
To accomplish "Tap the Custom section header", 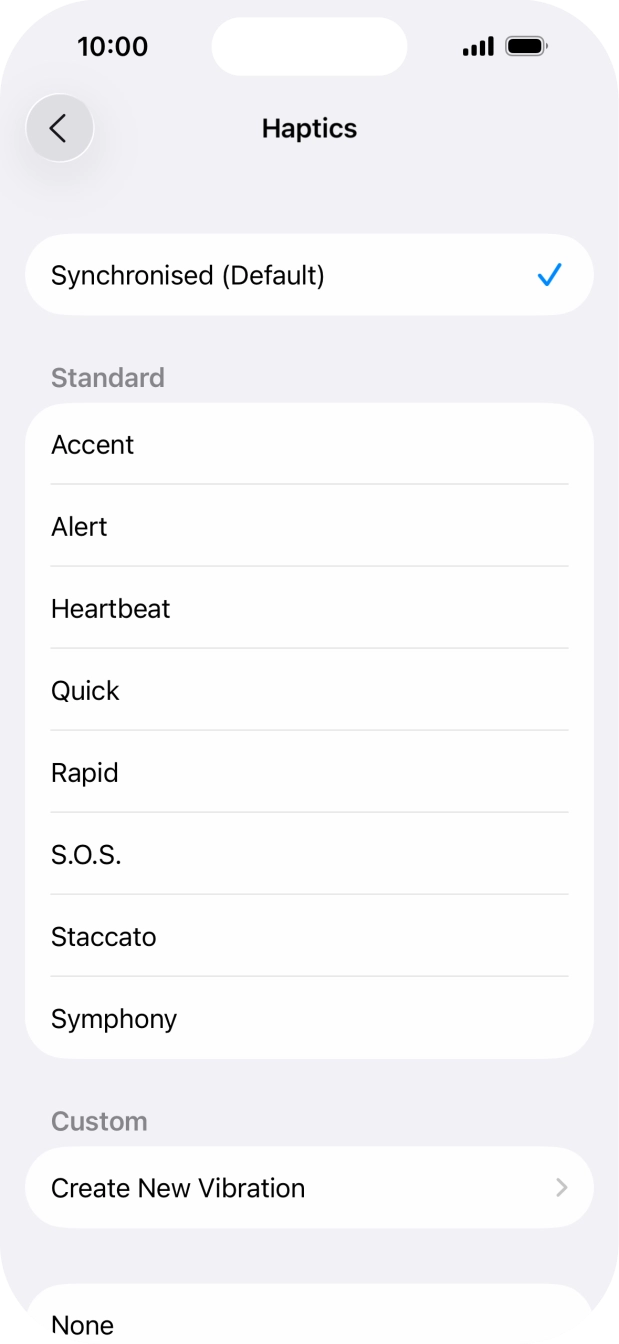I will 99,1121.
